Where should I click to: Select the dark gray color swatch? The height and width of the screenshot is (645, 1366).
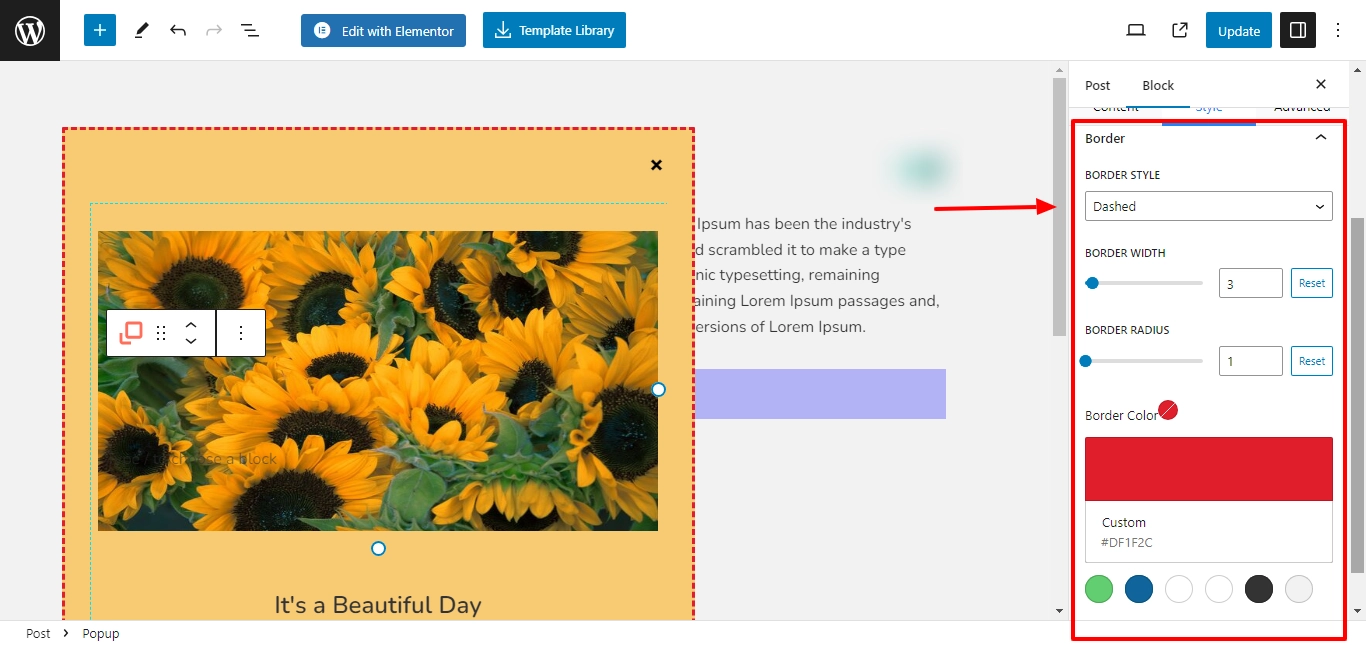1259,589
